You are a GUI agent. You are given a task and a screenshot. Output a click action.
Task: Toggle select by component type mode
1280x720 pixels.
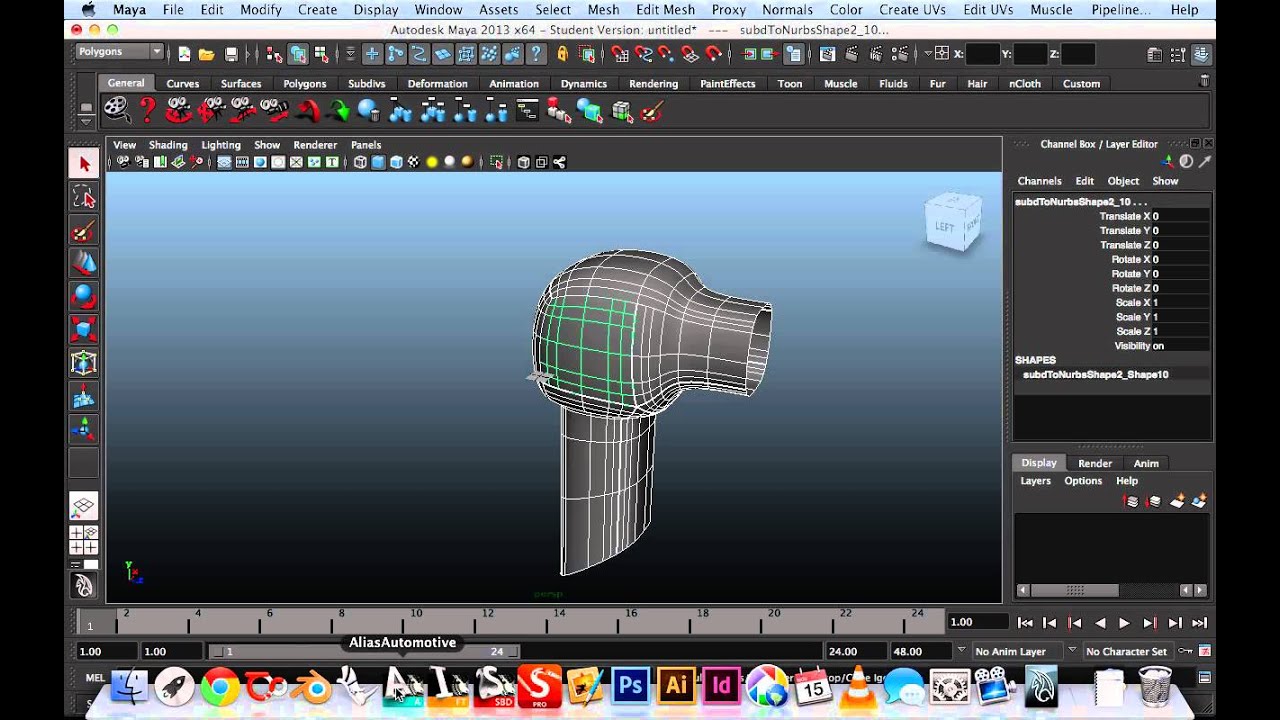pyautogui.click(x=321, y=54)
